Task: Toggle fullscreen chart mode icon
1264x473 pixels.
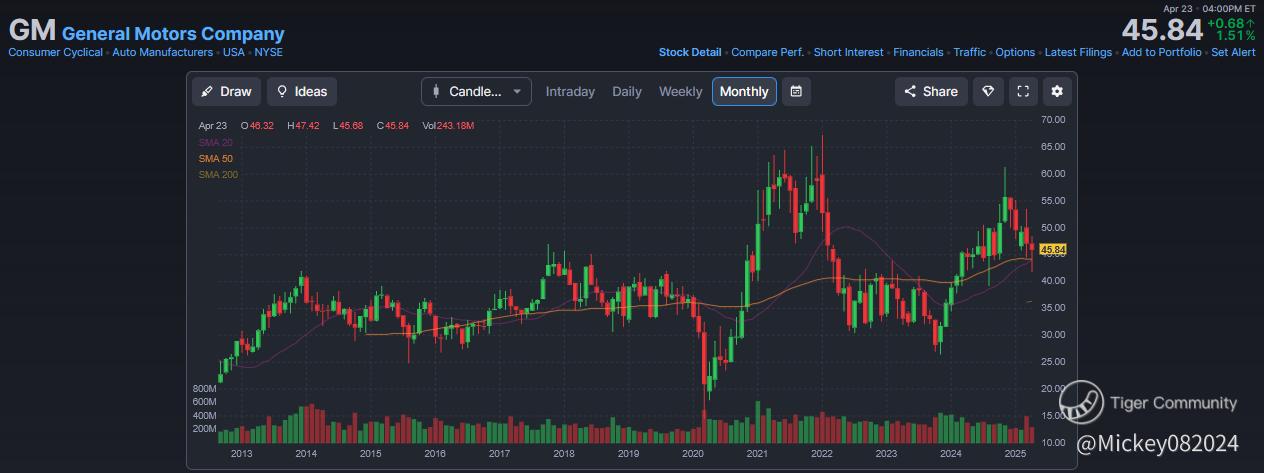Action: [1023, 91]
